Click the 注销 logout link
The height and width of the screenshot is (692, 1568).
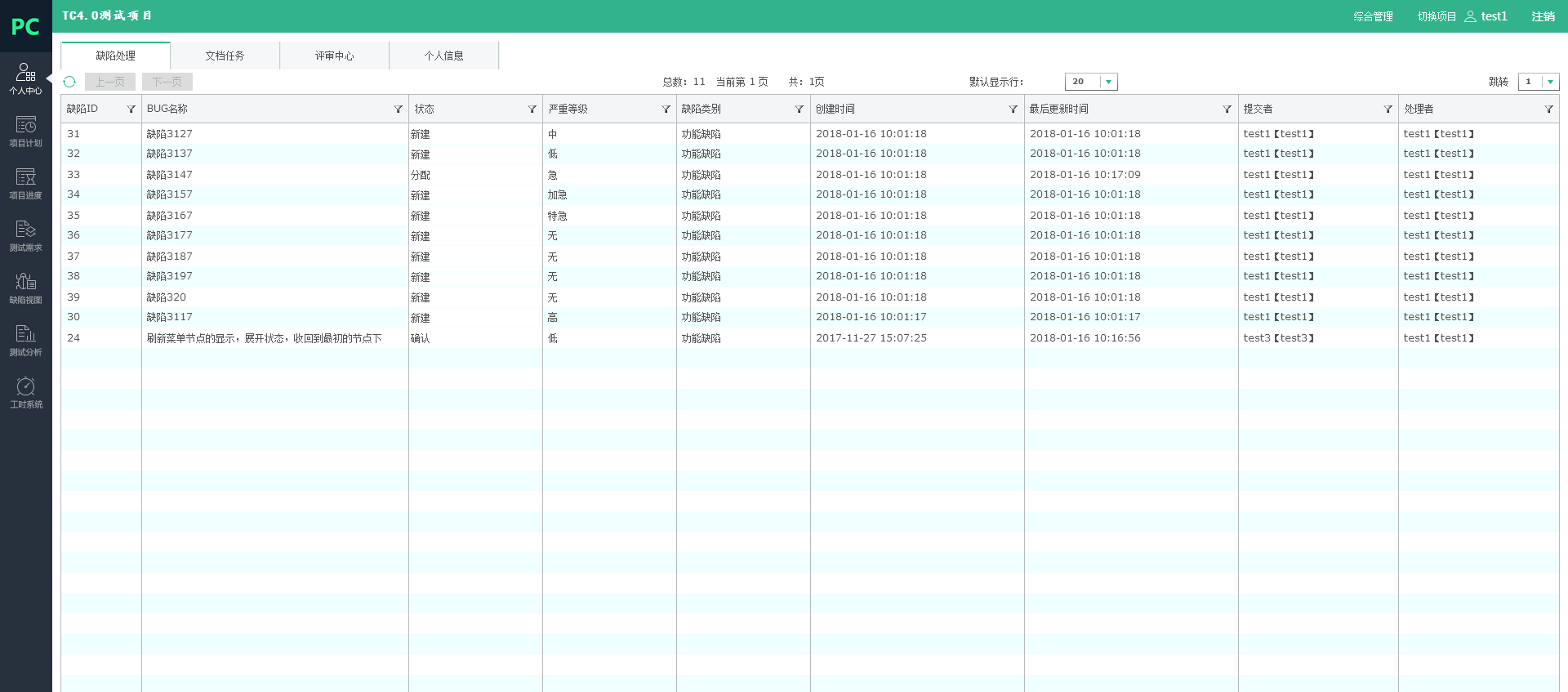pyautogui.click(x=1543, y=16)
